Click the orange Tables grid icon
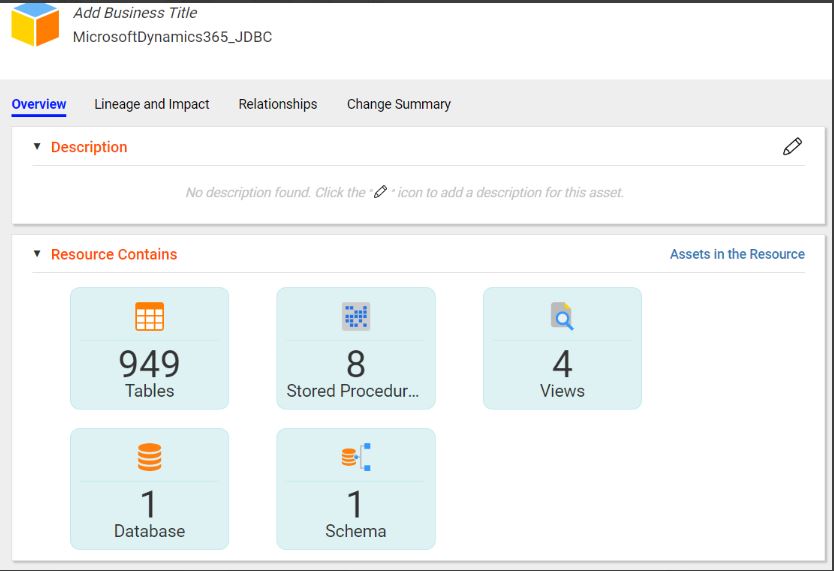Image resolution: width=834 pixels, height=571 pixels. [149, 316]
